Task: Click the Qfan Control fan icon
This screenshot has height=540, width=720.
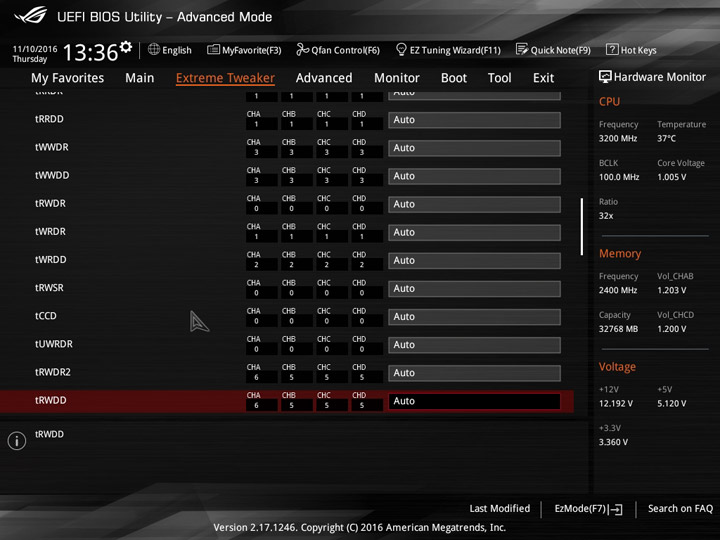Action: [302, 49]
